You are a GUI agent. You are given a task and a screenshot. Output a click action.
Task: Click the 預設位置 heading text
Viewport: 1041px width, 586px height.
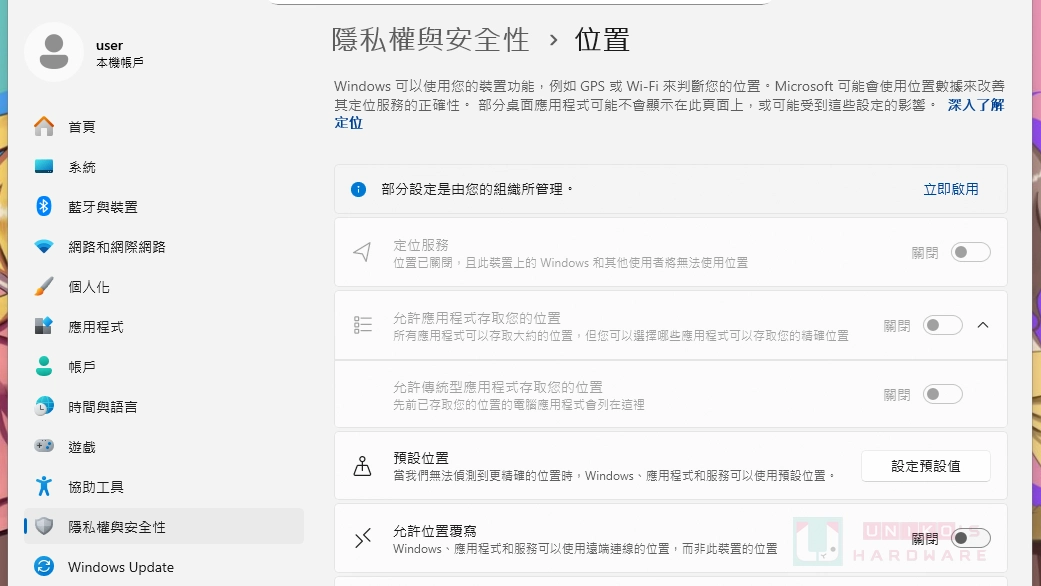(421, 458)
